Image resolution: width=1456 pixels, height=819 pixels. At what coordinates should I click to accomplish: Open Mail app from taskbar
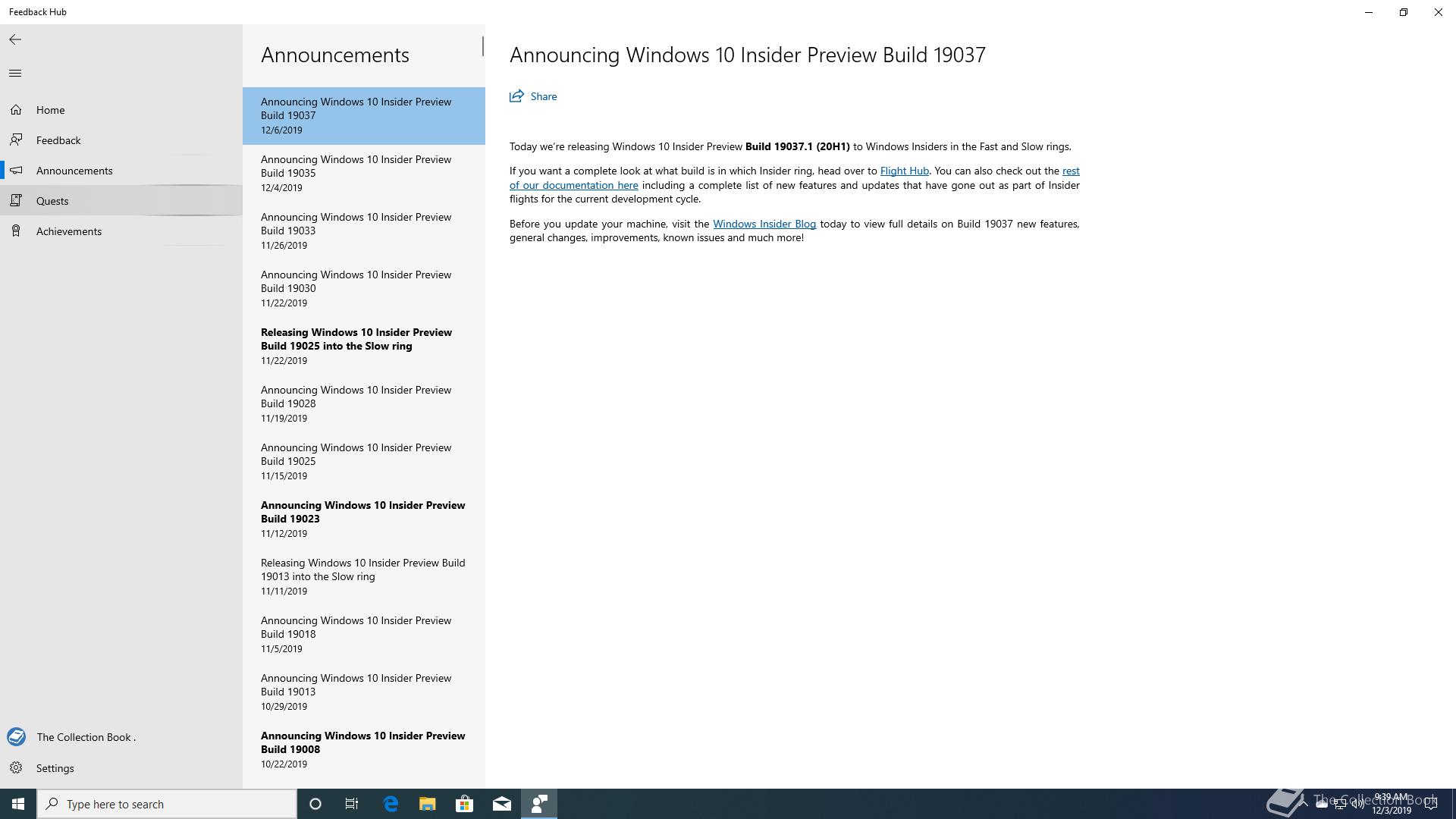click(502, 804)
